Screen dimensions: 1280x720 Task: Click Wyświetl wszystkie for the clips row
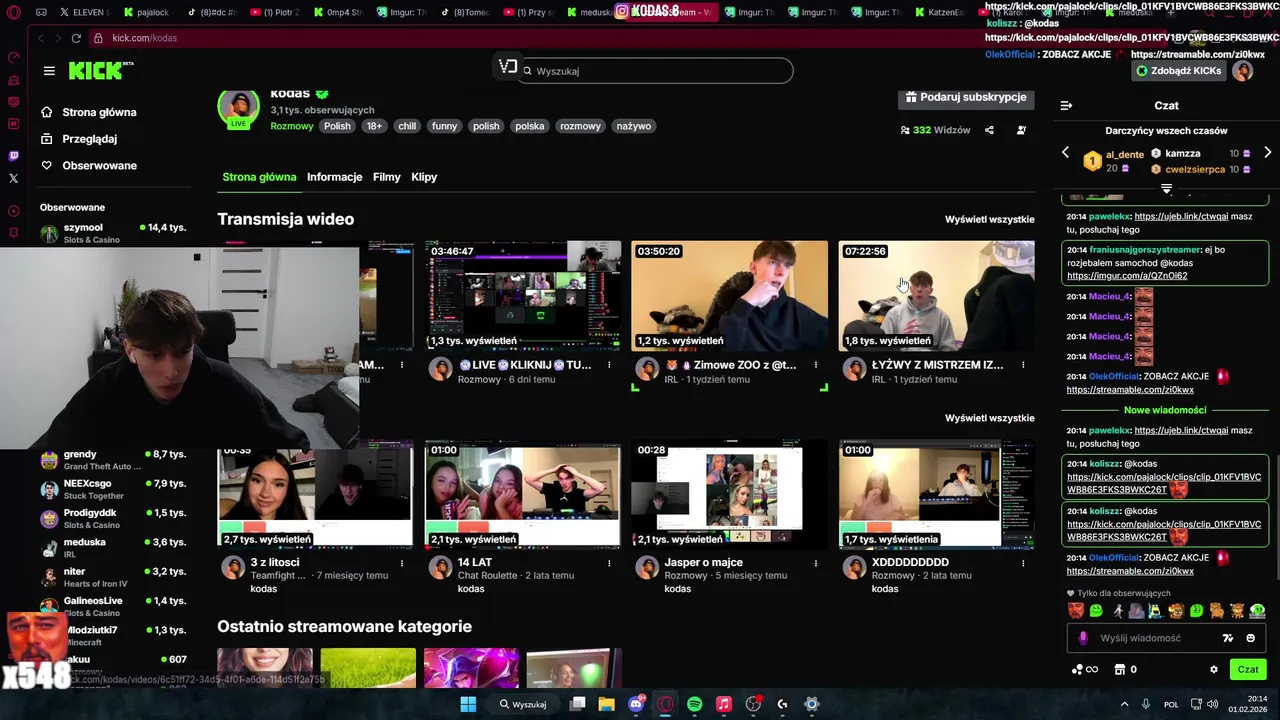[990, 418]
